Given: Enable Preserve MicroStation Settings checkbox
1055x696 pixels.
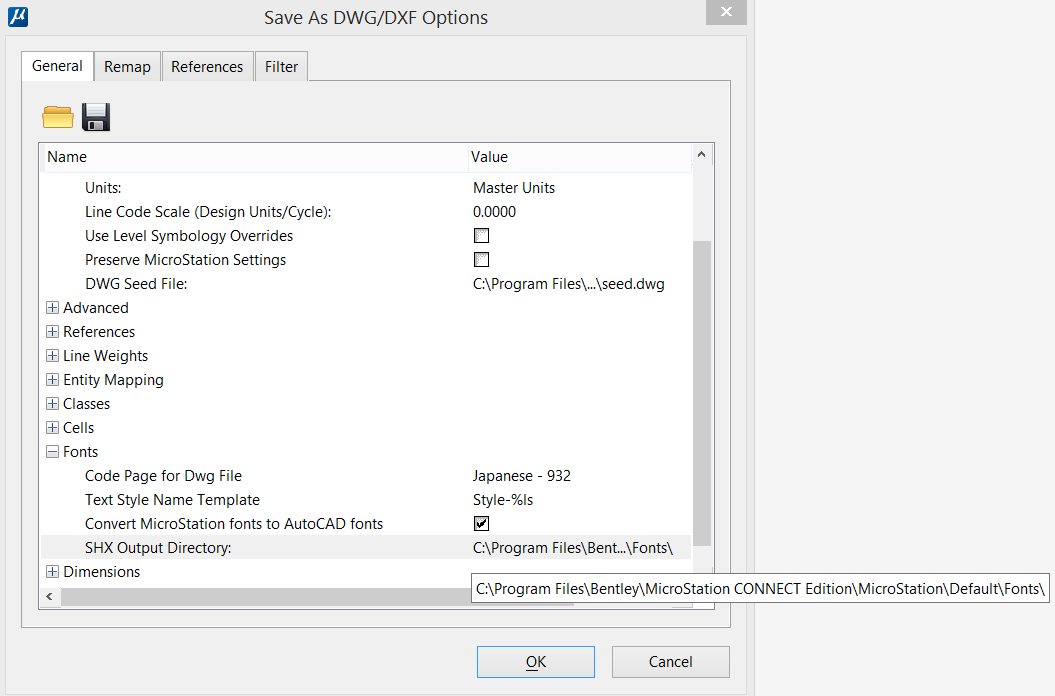Looking at the screenshot, I should tap(481, 260).
